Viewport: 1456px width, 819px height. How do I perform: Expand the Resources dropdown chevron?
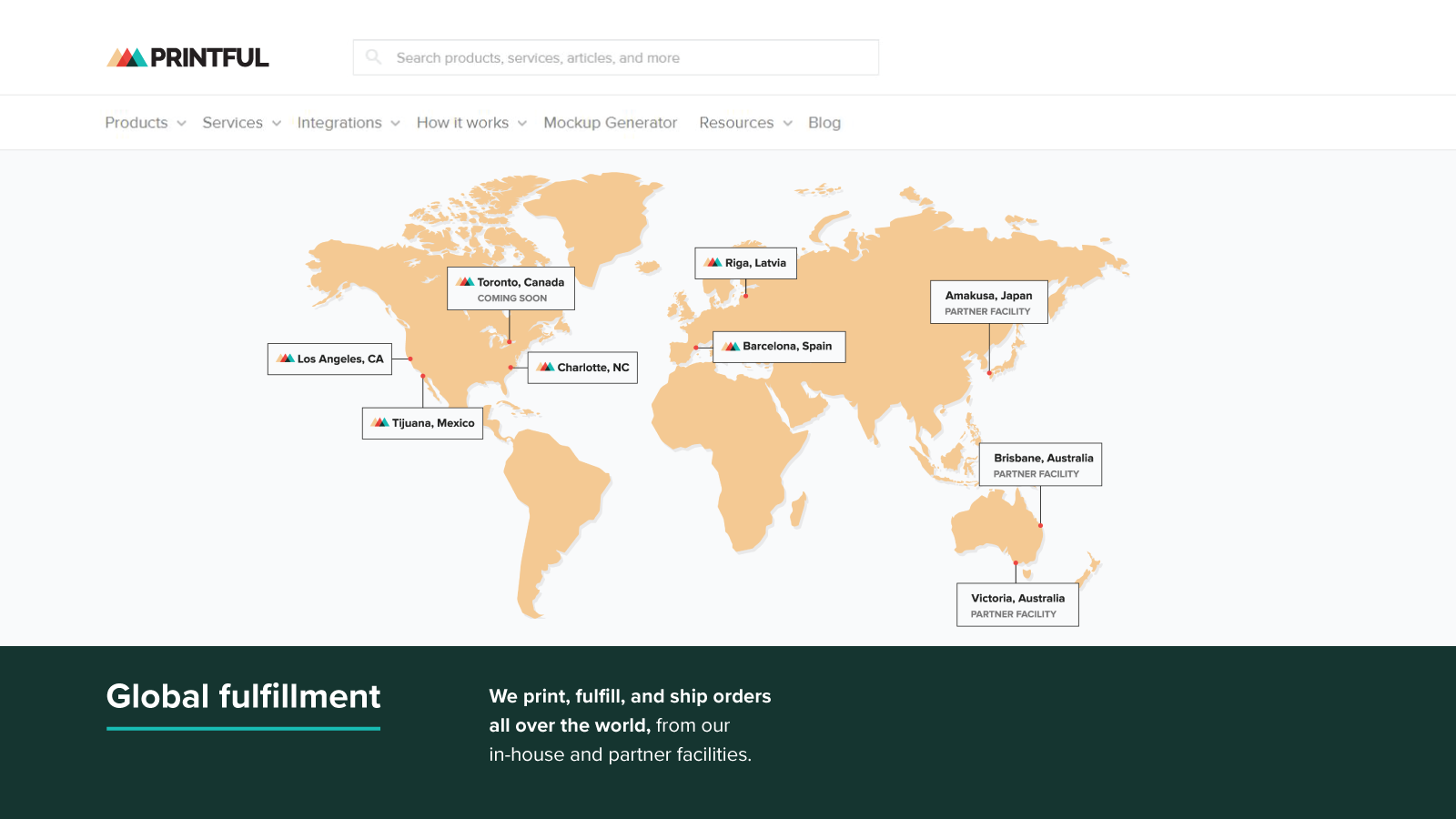(788, 124)
